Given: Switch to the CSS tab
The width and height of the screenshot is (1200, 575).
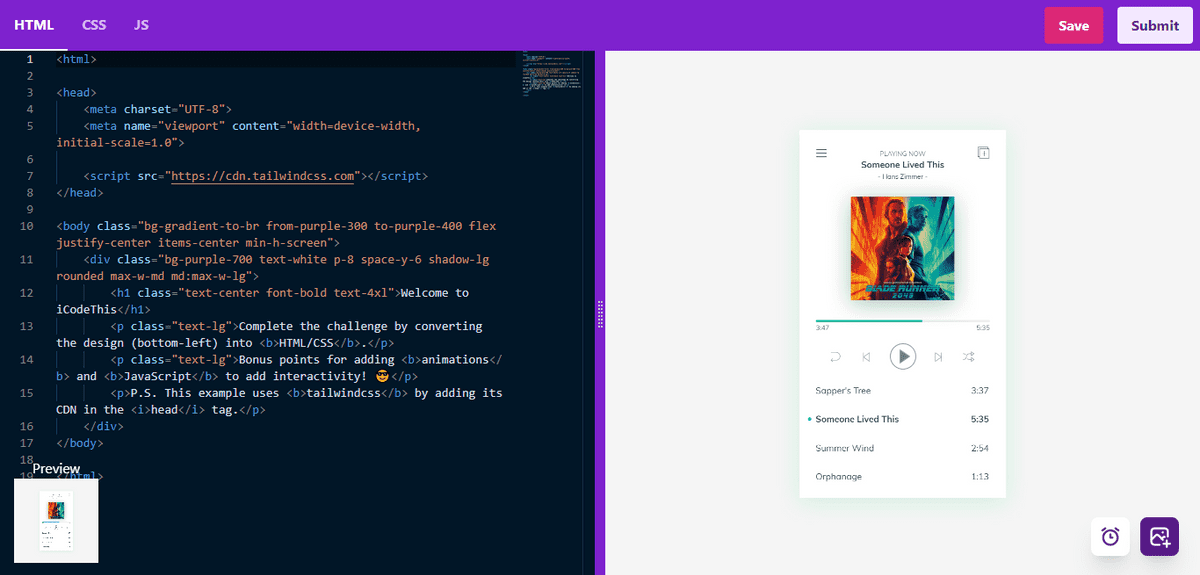Looking at the screenshot, I should 94,25.
